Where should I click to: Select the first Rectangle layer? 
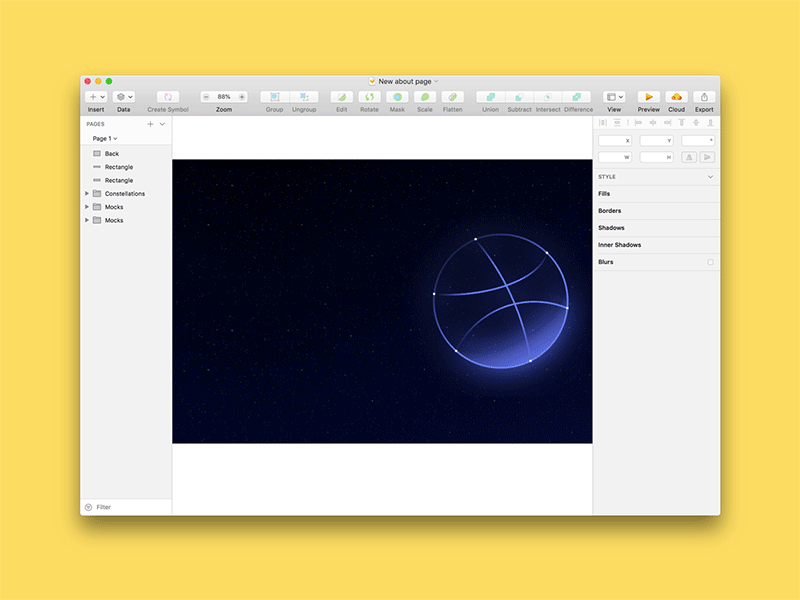(126, 167)
